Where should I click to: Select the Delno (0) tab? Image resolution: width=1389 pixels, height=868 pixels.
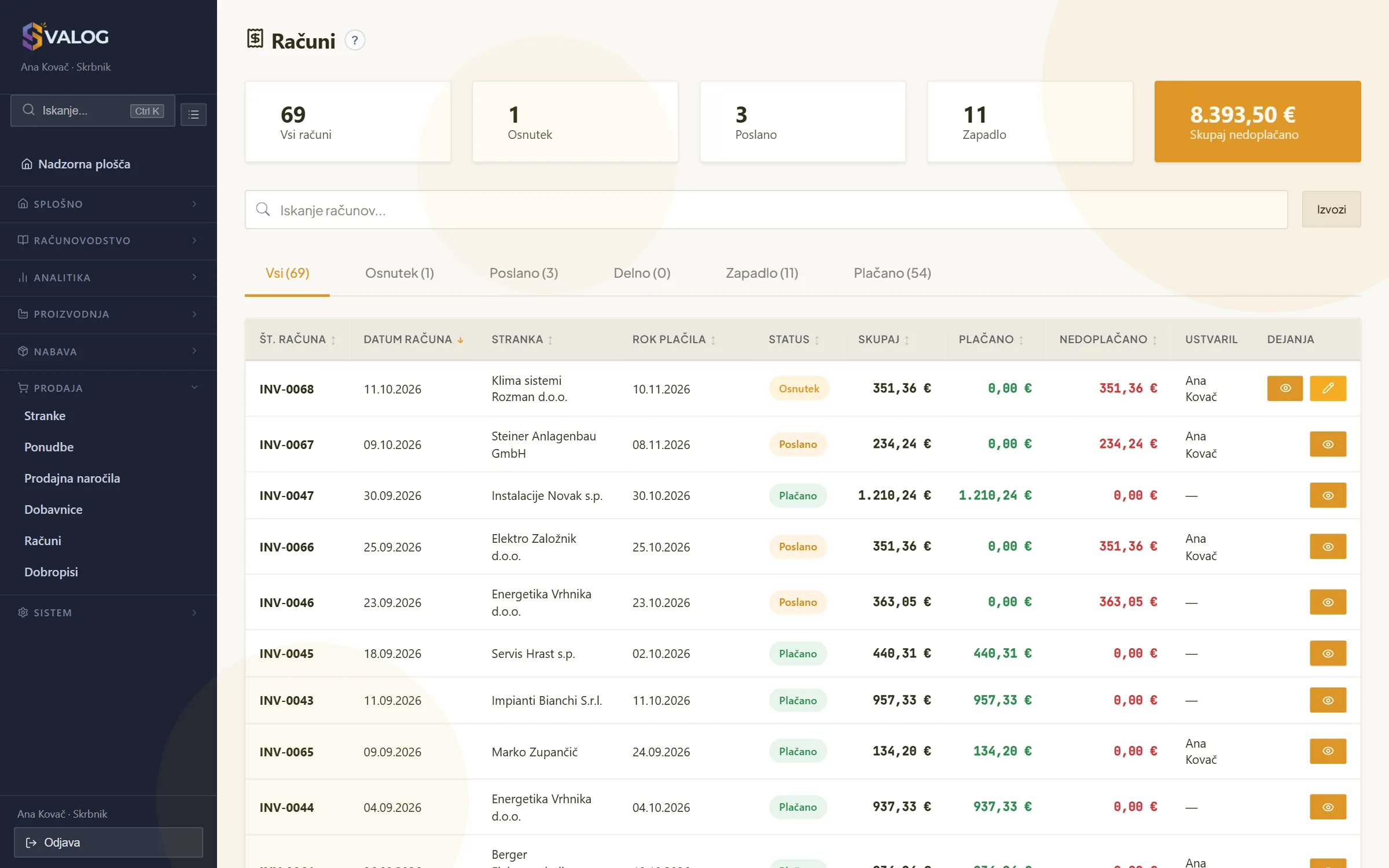(642, 273)
